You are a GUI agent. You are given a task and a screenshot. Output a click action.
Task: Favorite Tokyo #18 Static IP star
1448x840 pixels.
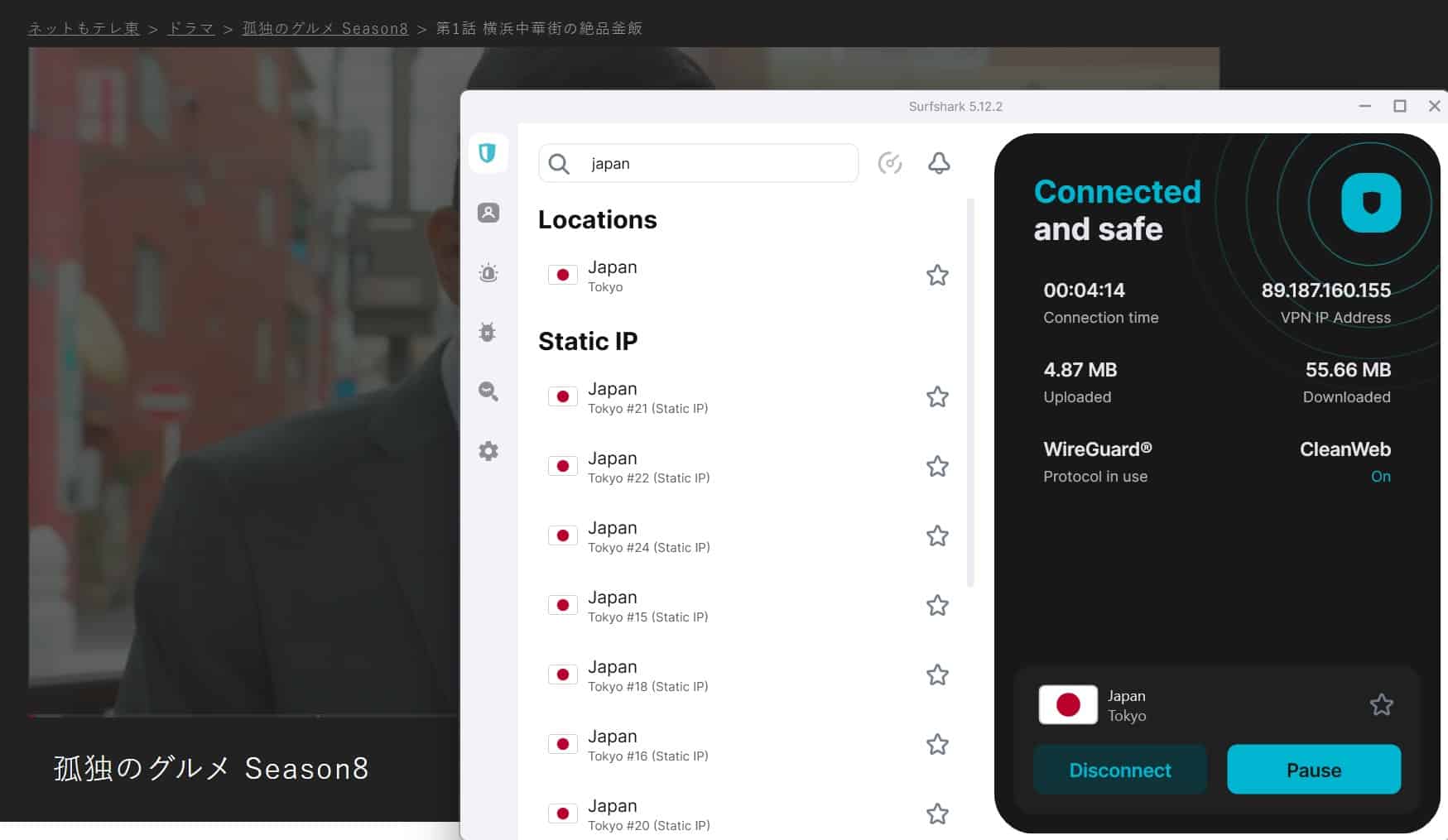(937, 674)
